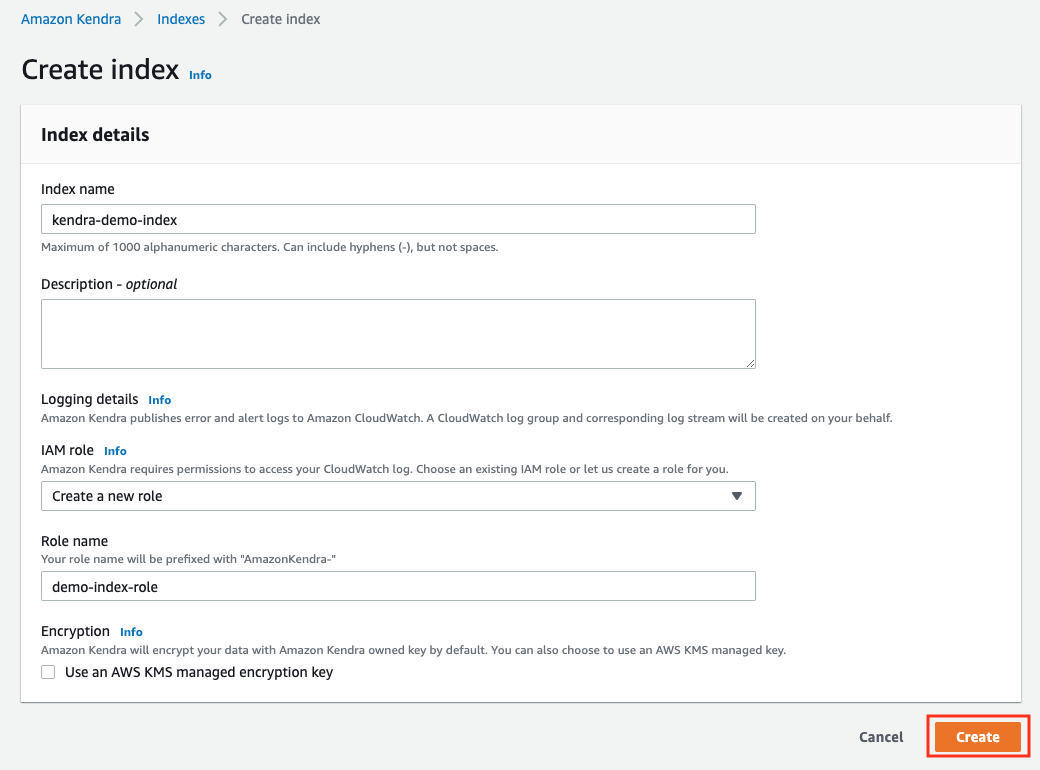The height and width of the screenshot is (770, 1040).
Task: Open Info next to Create index heading
Action: click(x=200, y=75)
